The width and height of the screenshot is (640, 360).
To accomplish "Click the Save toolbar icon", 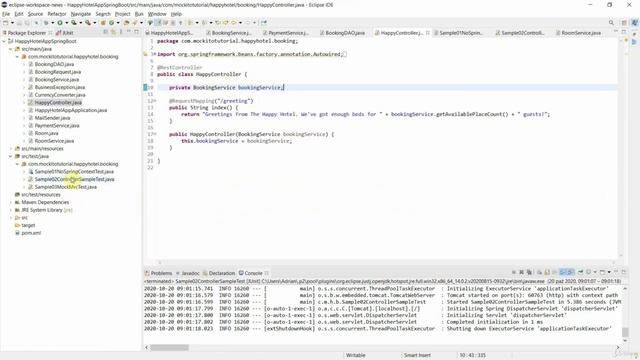I will pyautogui.click(x=19, y=23).
